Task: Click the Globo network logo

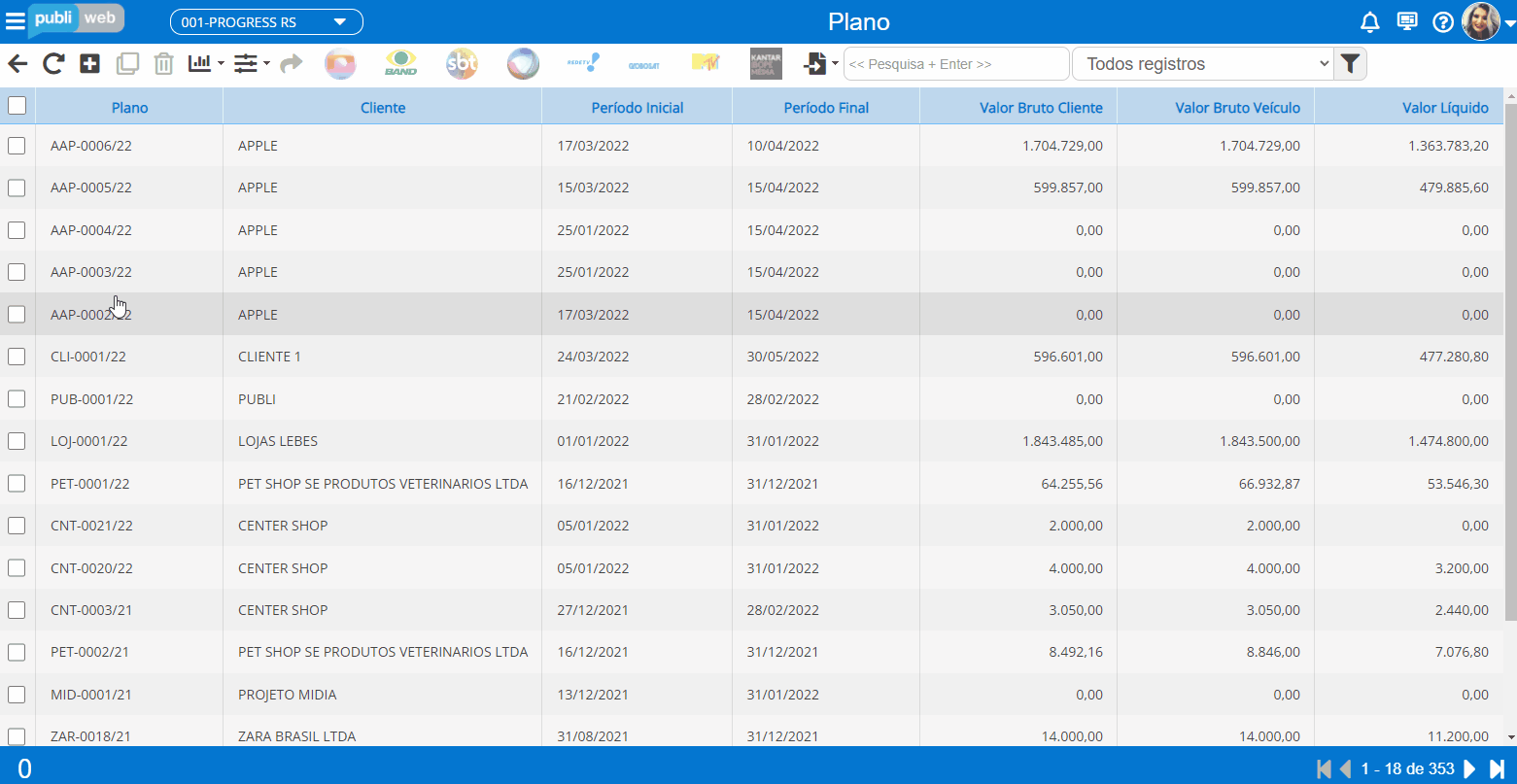Action: coord(340,64)
